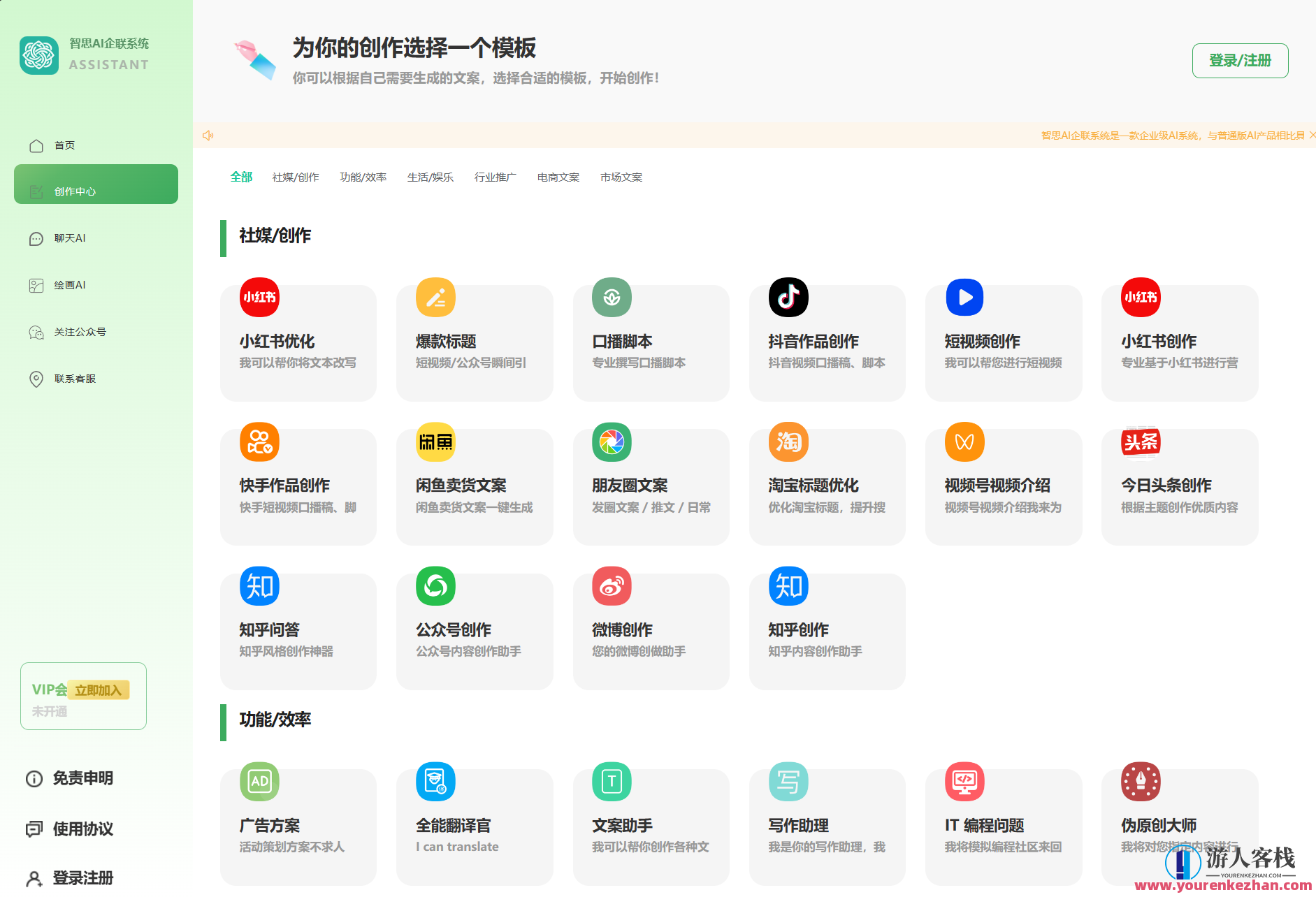Open the 公众号创作 green icon

coord(435,586)
